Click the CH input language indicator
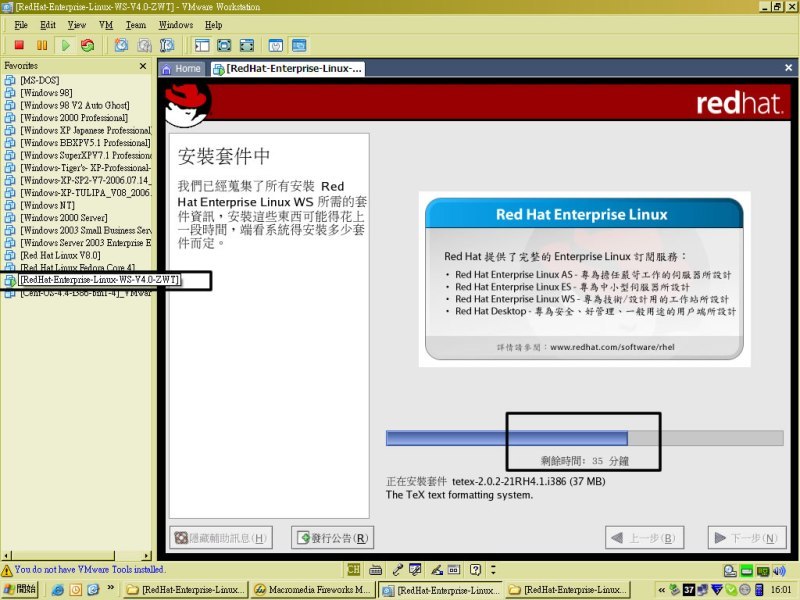The height and width of the screenshot is (600, 800). click(353, 569)
